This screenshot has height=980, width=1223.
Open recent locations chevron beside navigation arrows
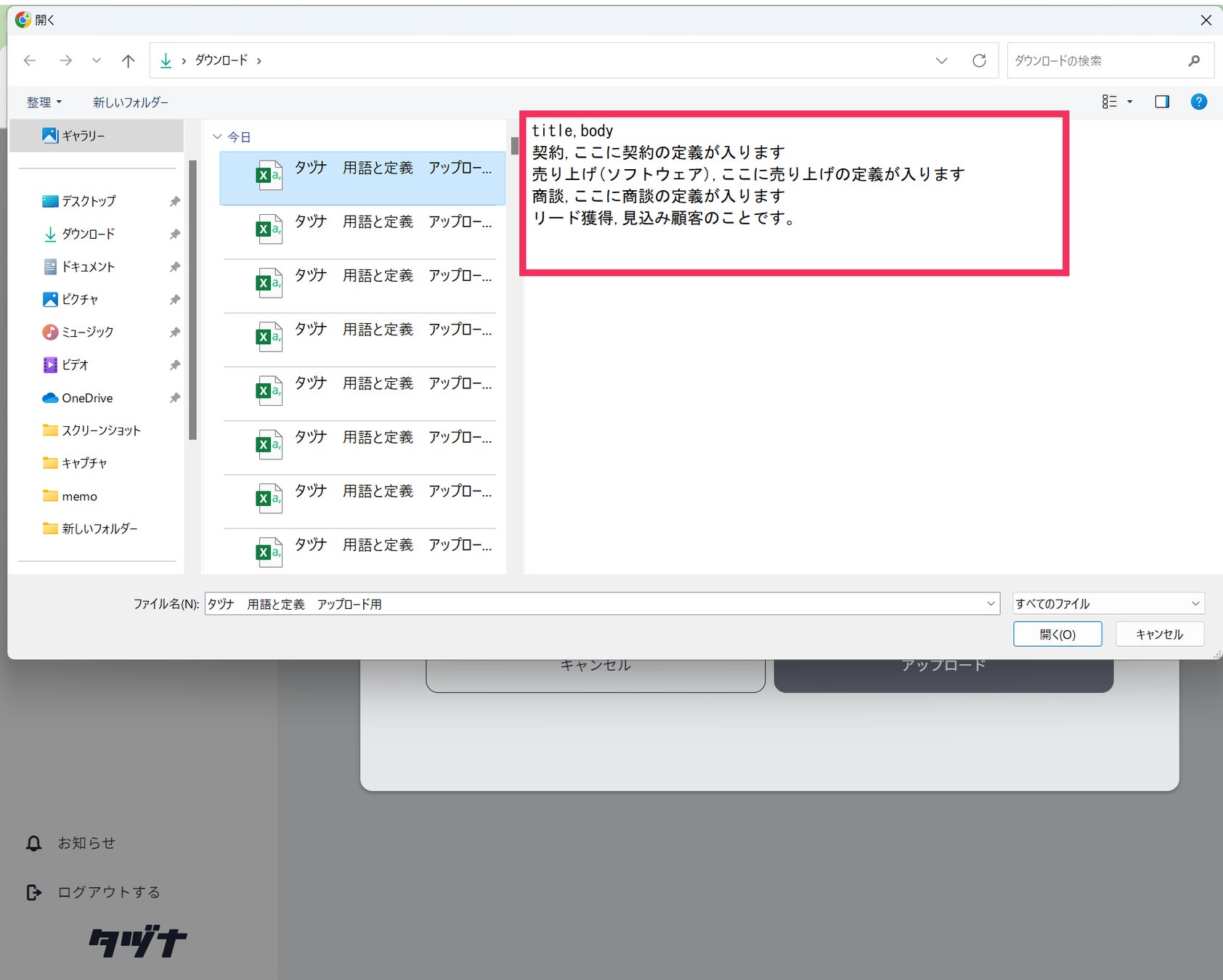pyautogui.click(x=96, y=60)
